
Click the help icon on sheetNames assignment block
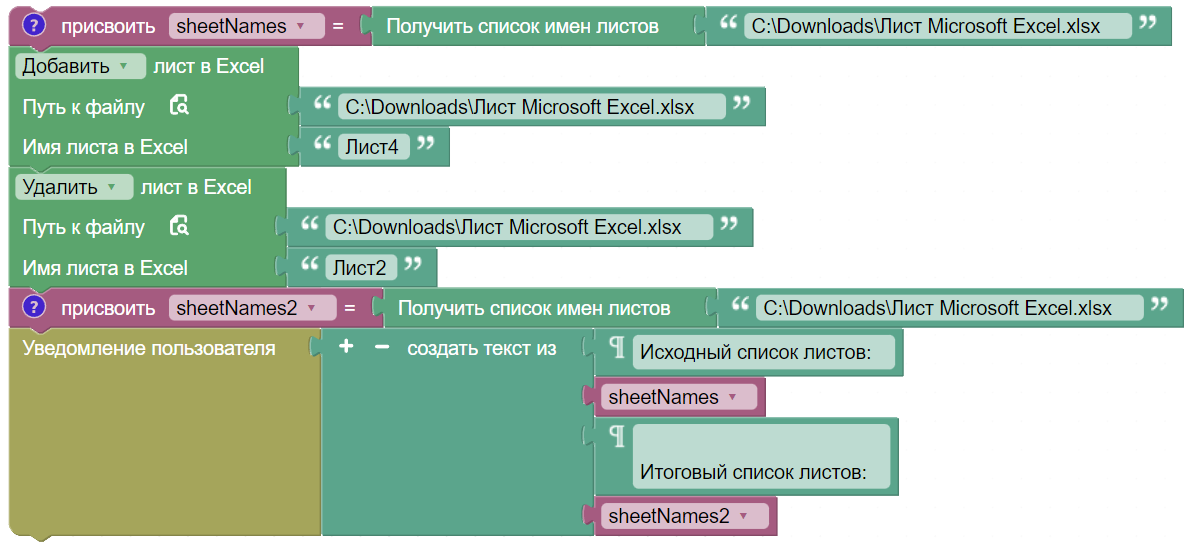click(x=34, y=26)
